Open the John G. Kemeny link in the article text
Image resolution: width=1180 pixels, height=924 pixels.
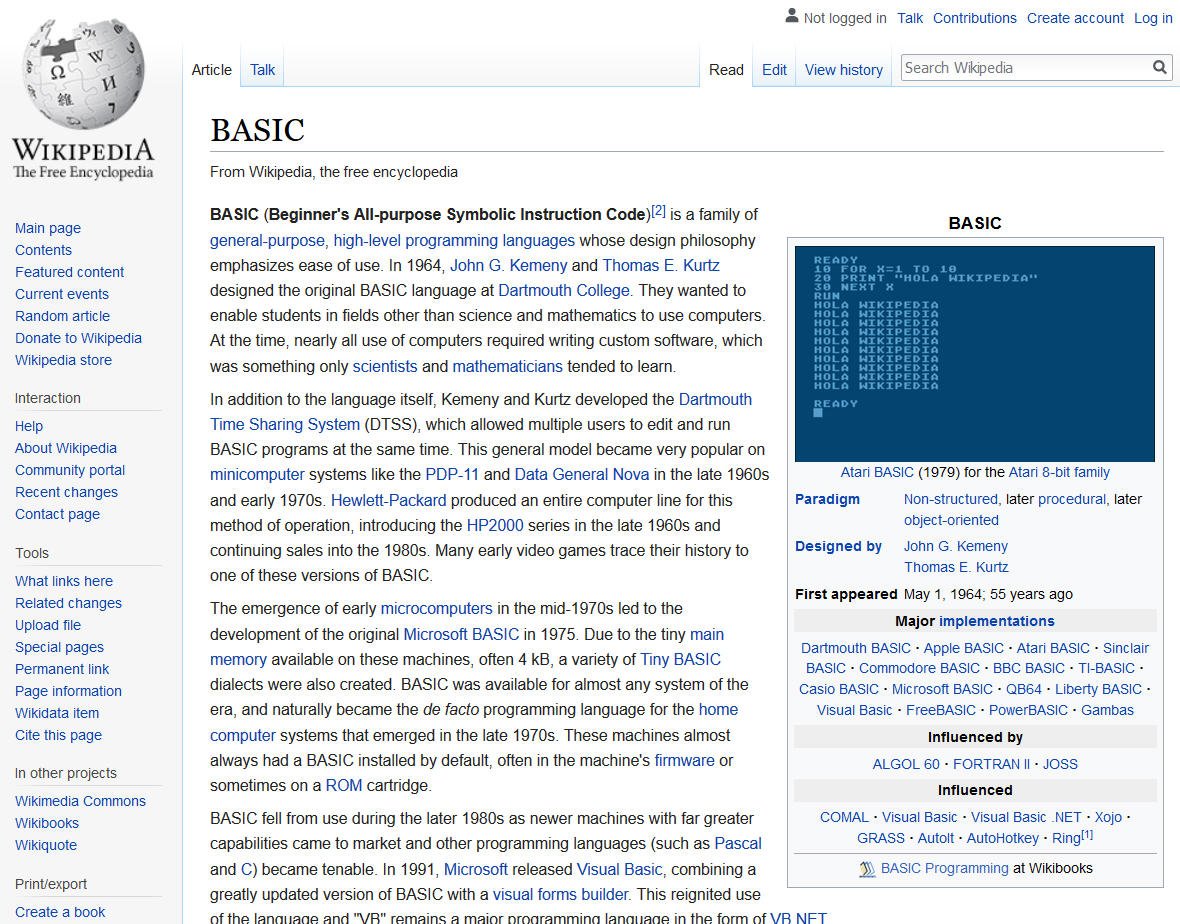coord(509,266)
